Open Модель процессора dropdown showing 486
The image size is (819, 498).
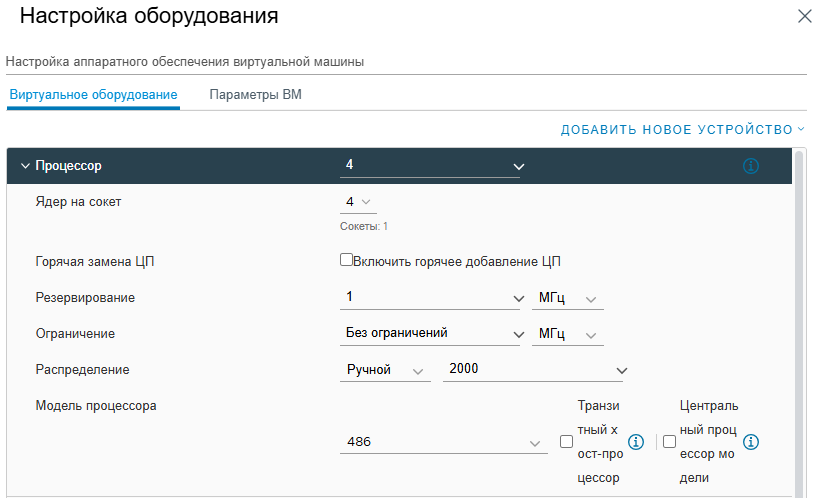pyautogui.click(x=443, y=442)
